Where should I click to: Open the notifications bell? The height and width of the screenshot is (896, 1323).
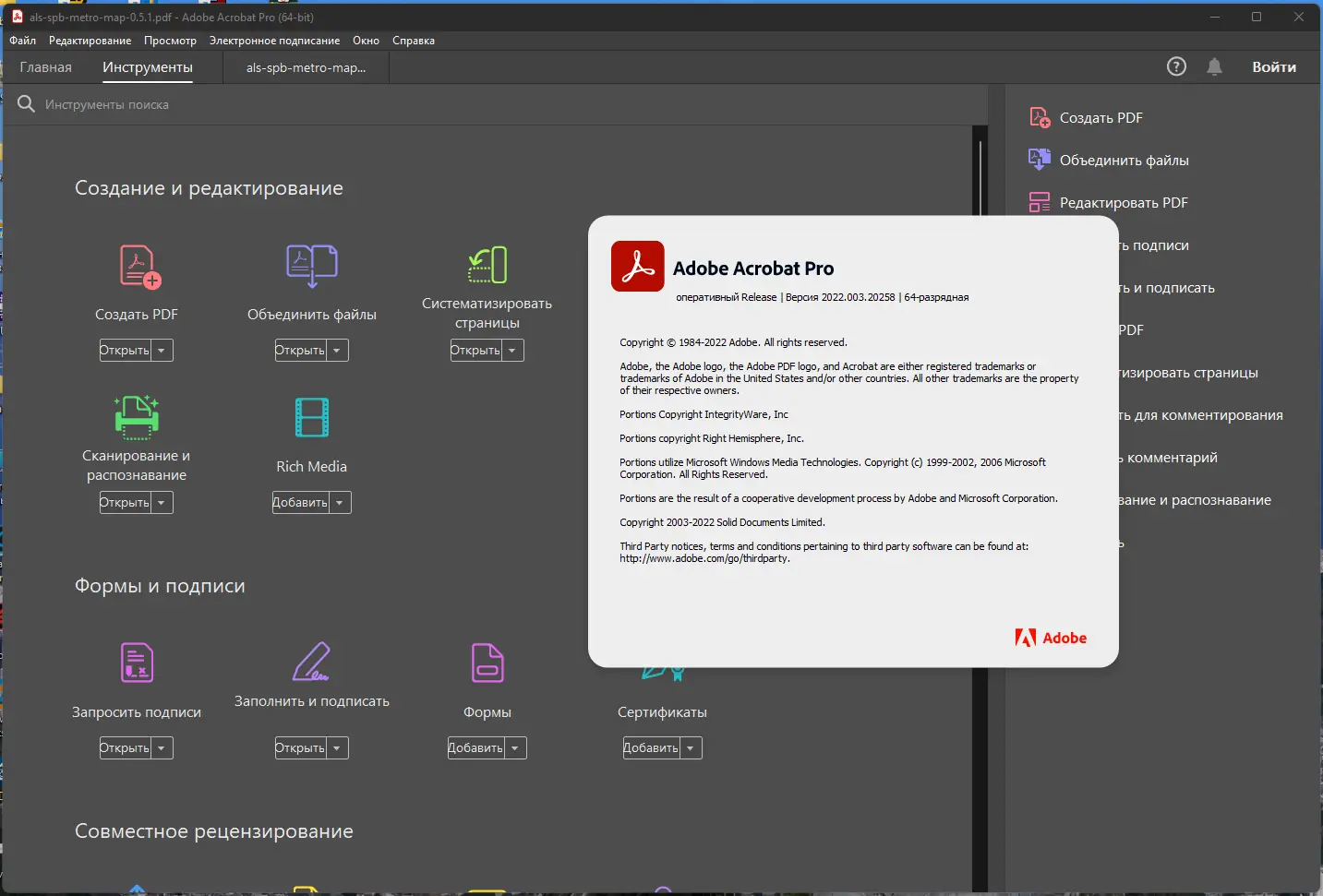(1214, 66)
